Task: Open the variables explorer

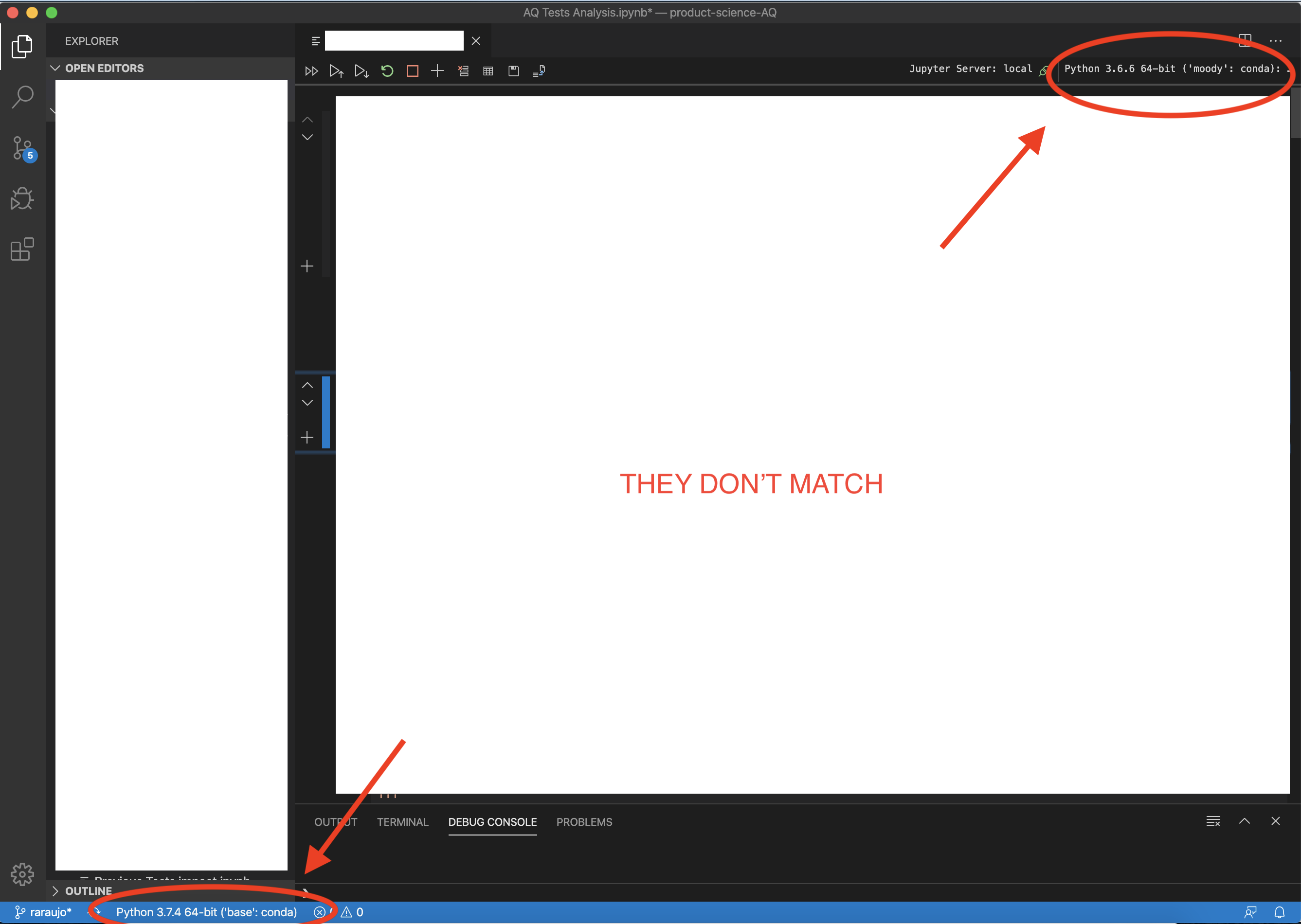Action: pyautogui.click(x=488, y=71)
